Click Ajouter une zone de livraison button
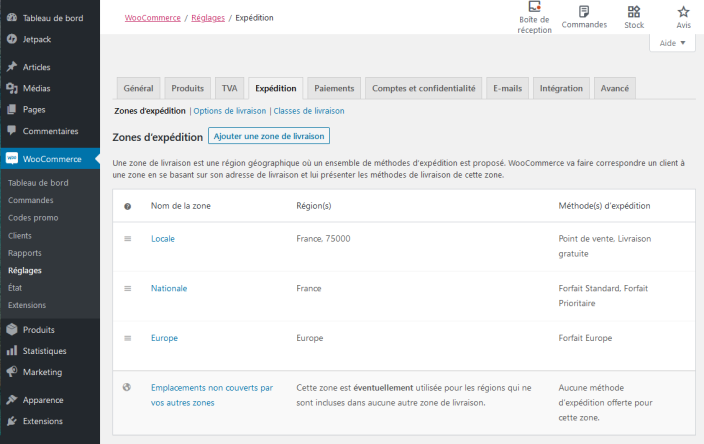704x444 pixels. (x=269, y=136)
